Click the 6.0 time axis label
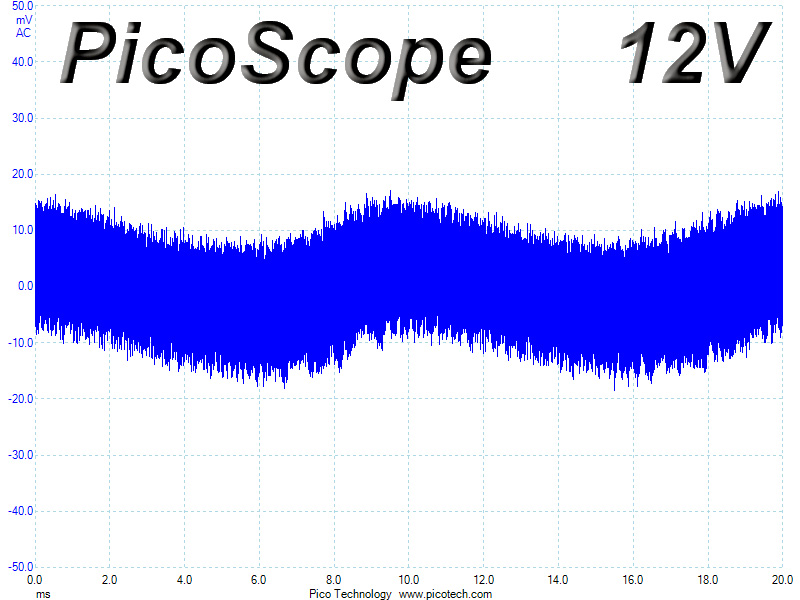This screenshot has height=600, width=800. pos(259,580)
